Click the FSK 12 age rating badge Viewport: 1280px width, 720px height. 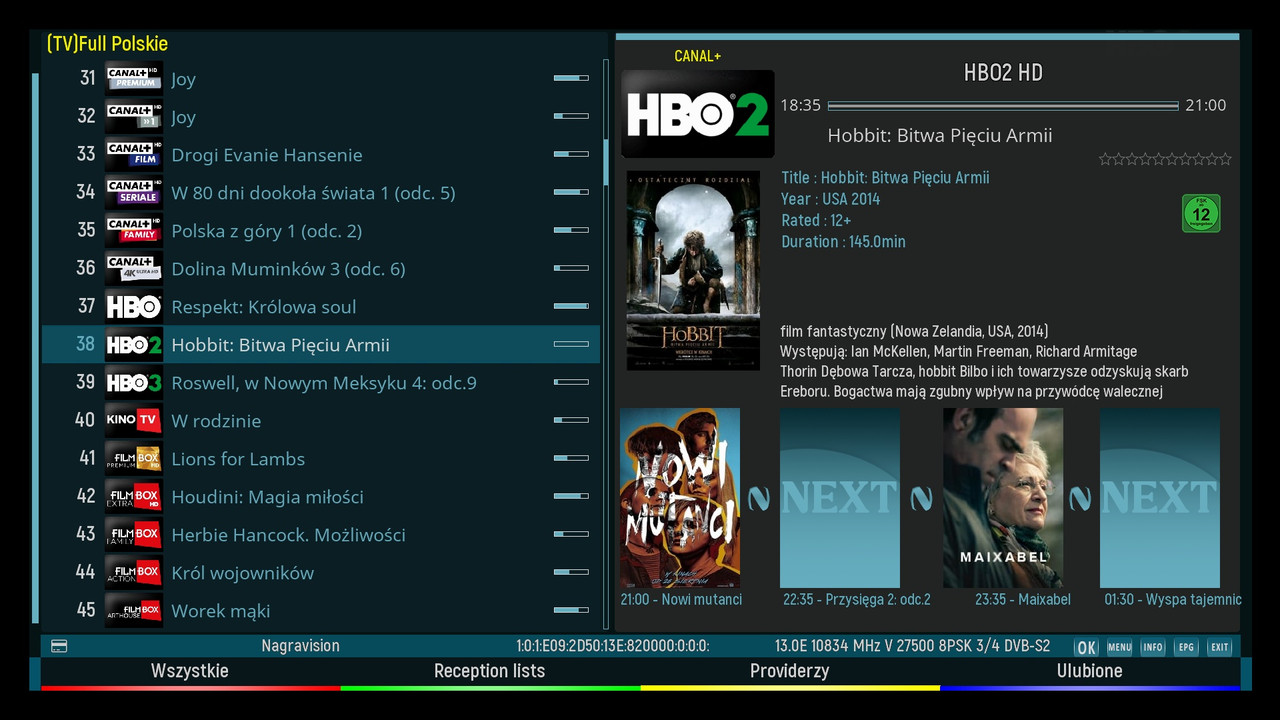(x=1201, y=213)
